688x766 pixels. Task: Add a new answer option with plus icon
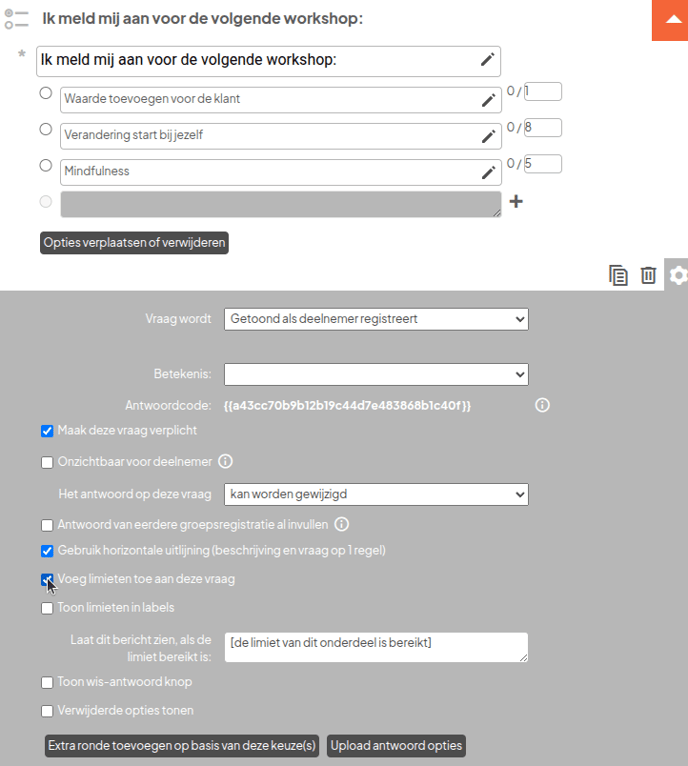coord(516,201)
